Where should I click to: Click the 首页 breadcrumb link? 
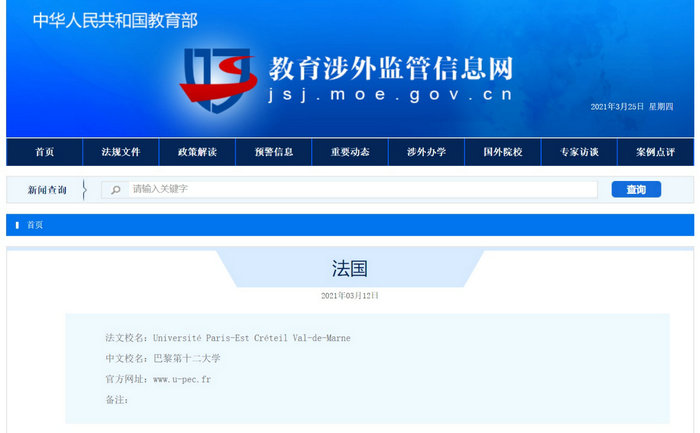click(35, 225)
